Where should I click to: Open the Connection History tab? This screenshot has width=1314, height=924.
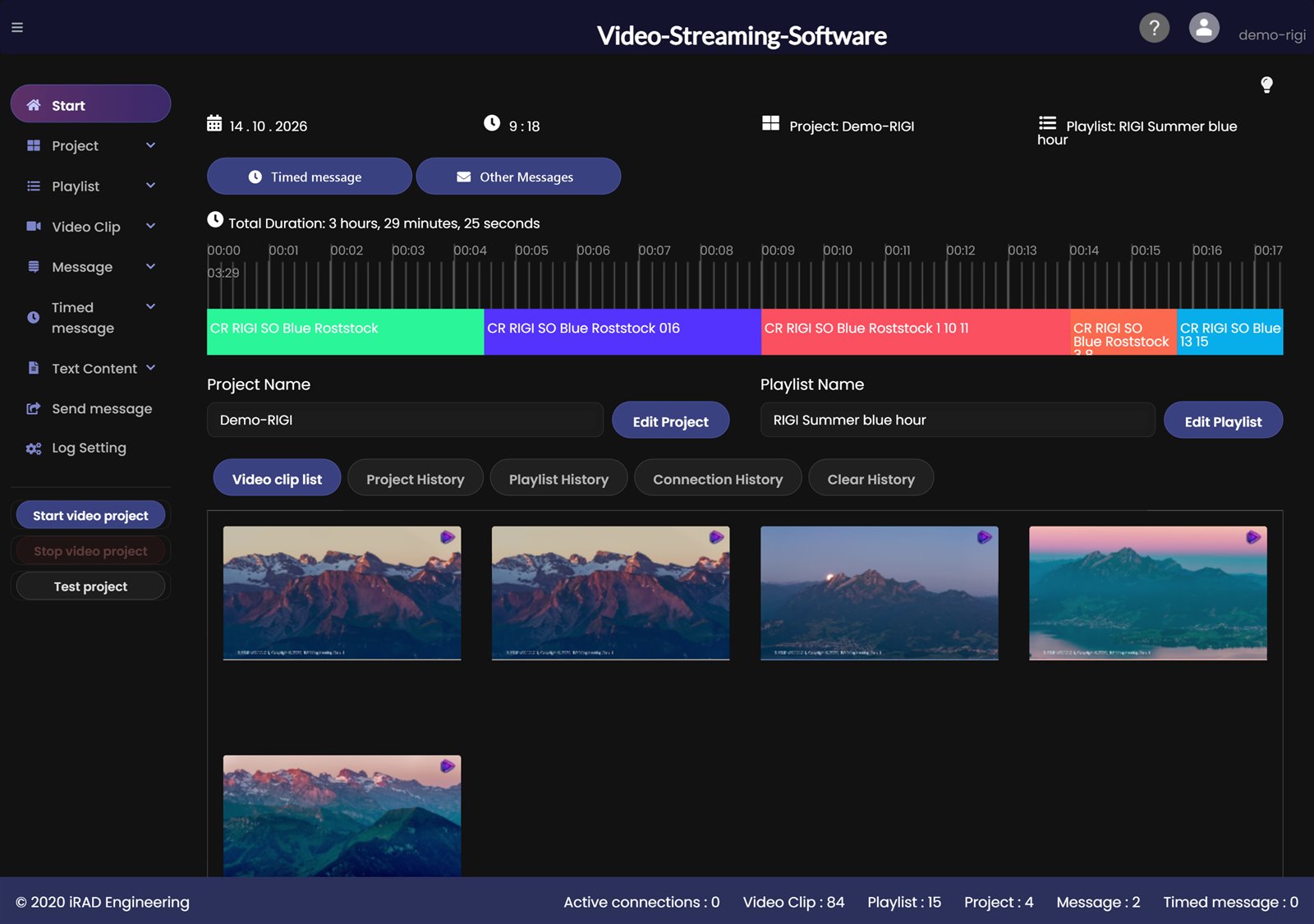point(718,478)
